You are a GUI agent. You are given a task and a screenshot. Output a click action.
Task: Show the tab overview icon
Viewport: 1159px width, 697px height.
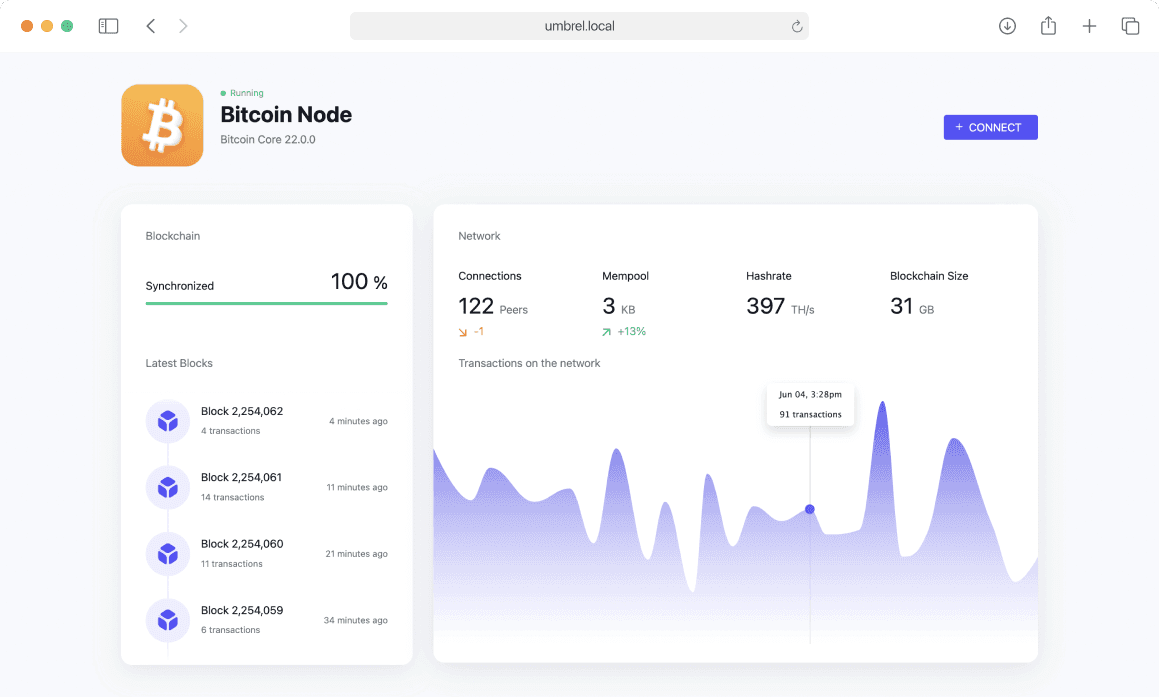point(1130,26)
